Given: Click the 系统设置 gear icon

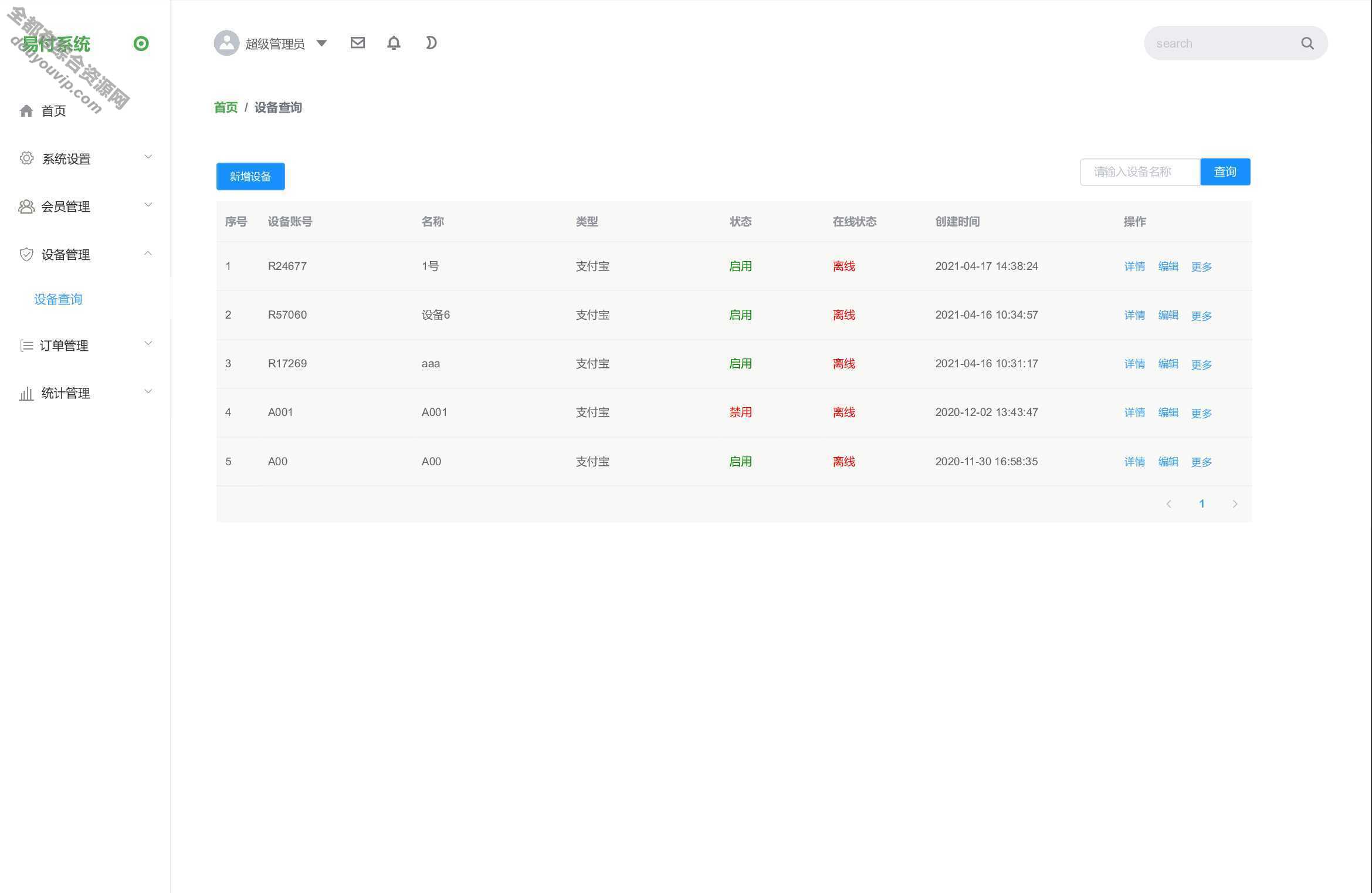Looking at the screenshot, I should pyautogui.click(x=26, y=158).
